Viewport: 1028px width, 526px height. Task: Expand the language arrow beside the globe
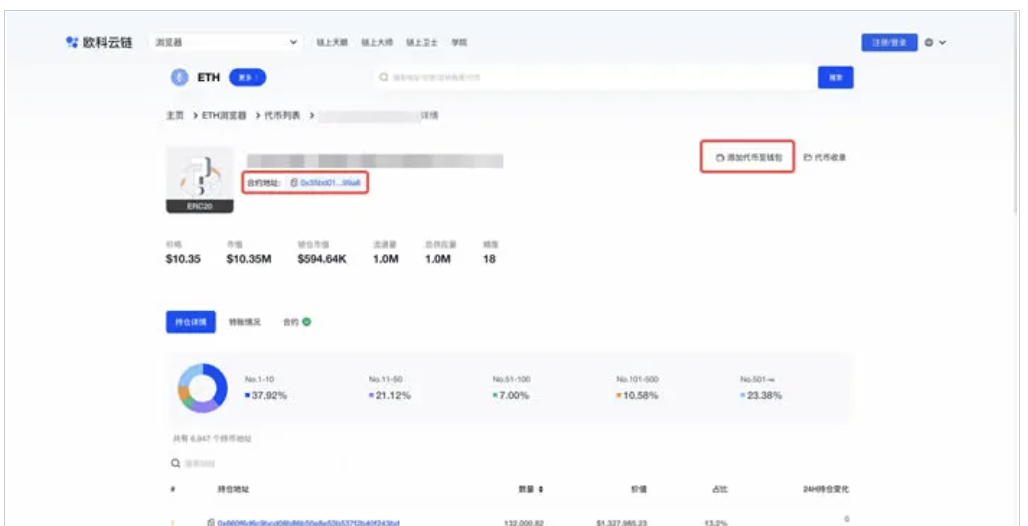point(943,43)
